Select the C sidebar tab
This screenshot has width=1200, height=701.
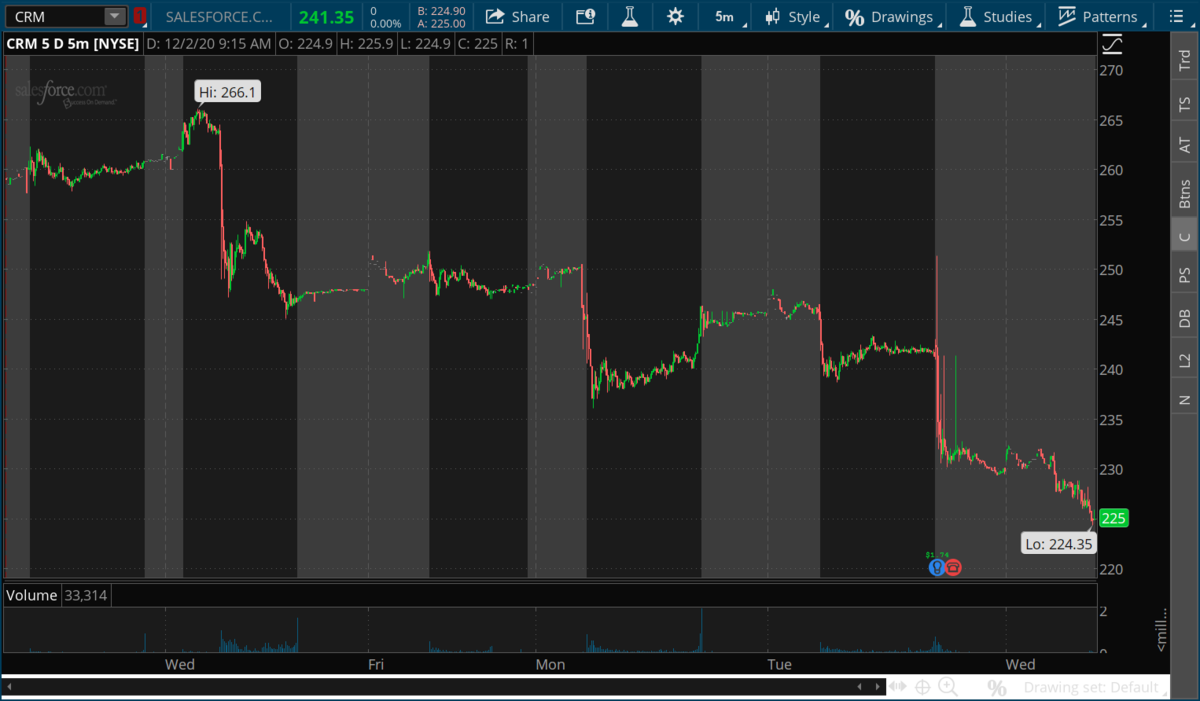1185,236
